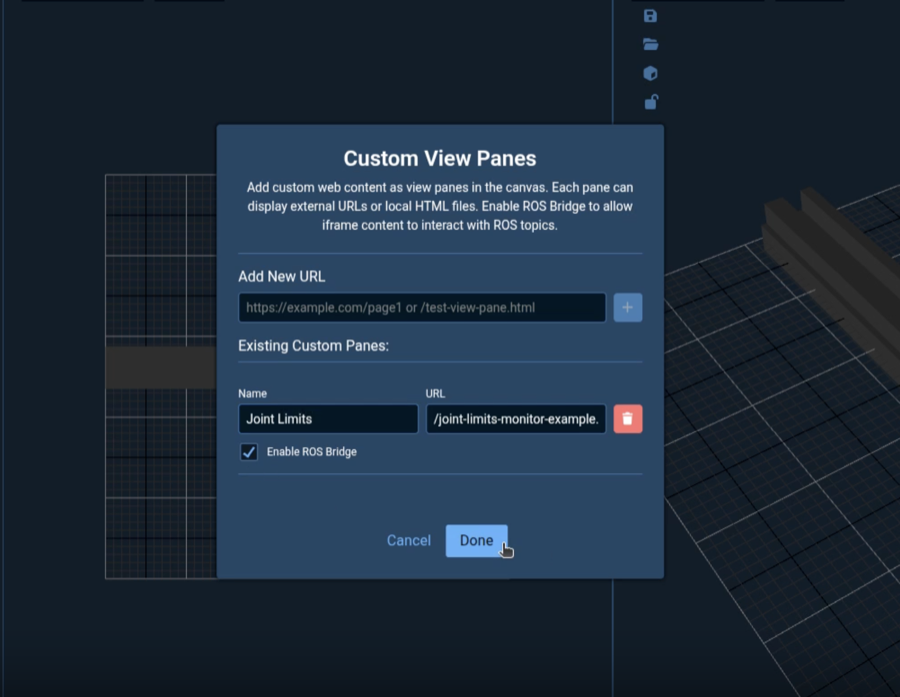Viewport: 900px width, 697px height.
Task: Click Cancel to dismiss the dialog
Action: tap(408, 540)
